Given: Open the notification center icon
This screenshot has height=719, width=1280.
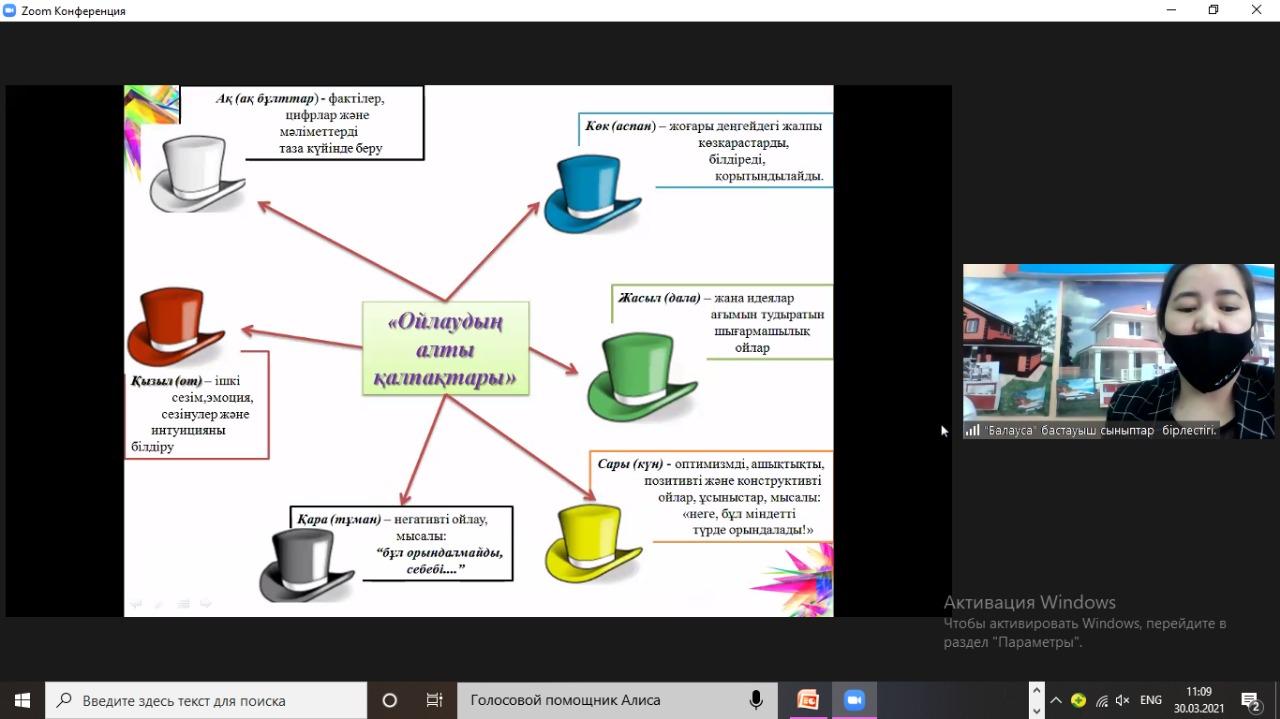Looking at the screenshot, I should click(x=1250, y=700).
